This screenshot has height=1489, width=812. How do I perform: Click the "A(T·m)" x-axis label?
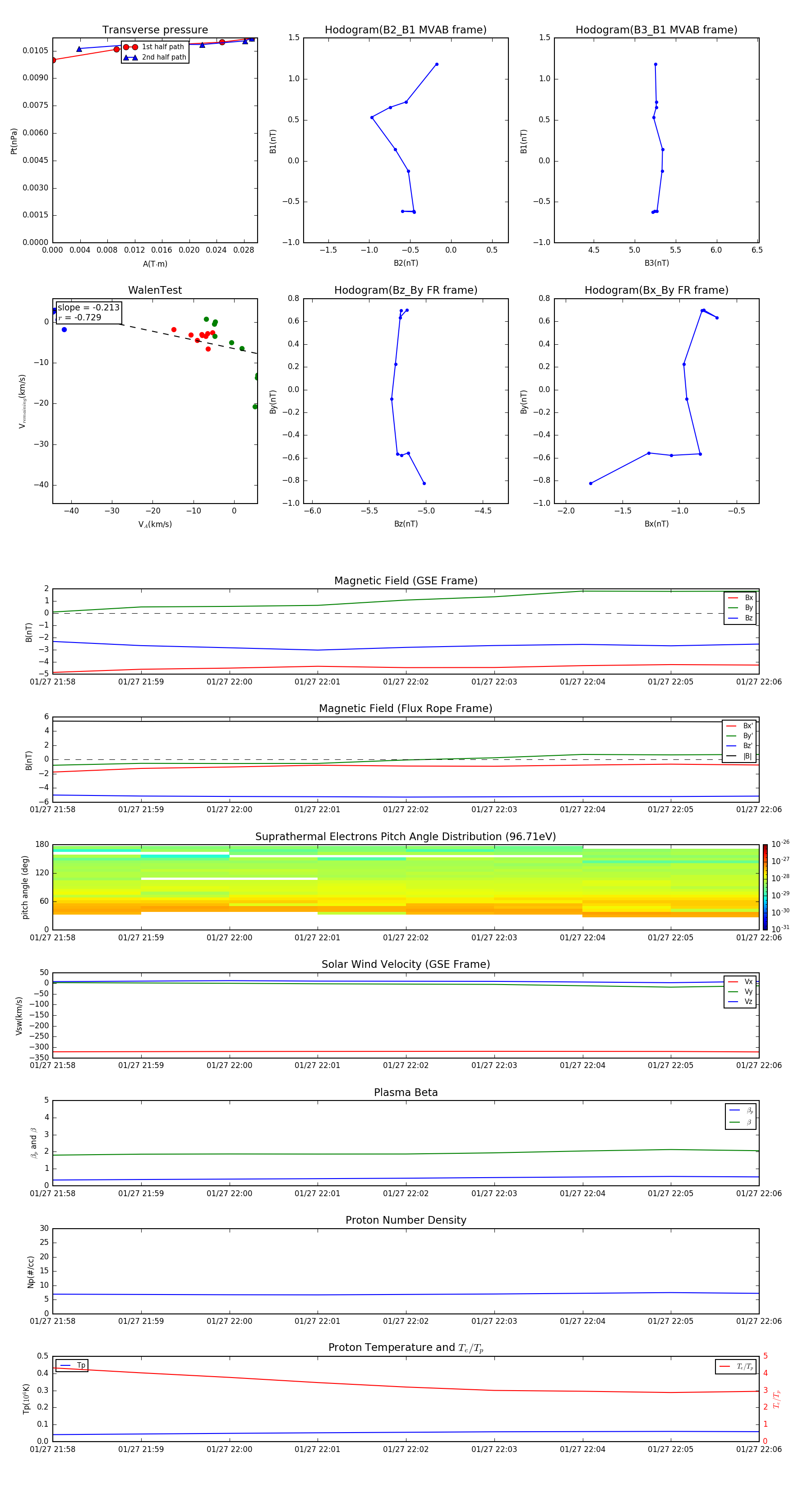(x=155, y=264)
